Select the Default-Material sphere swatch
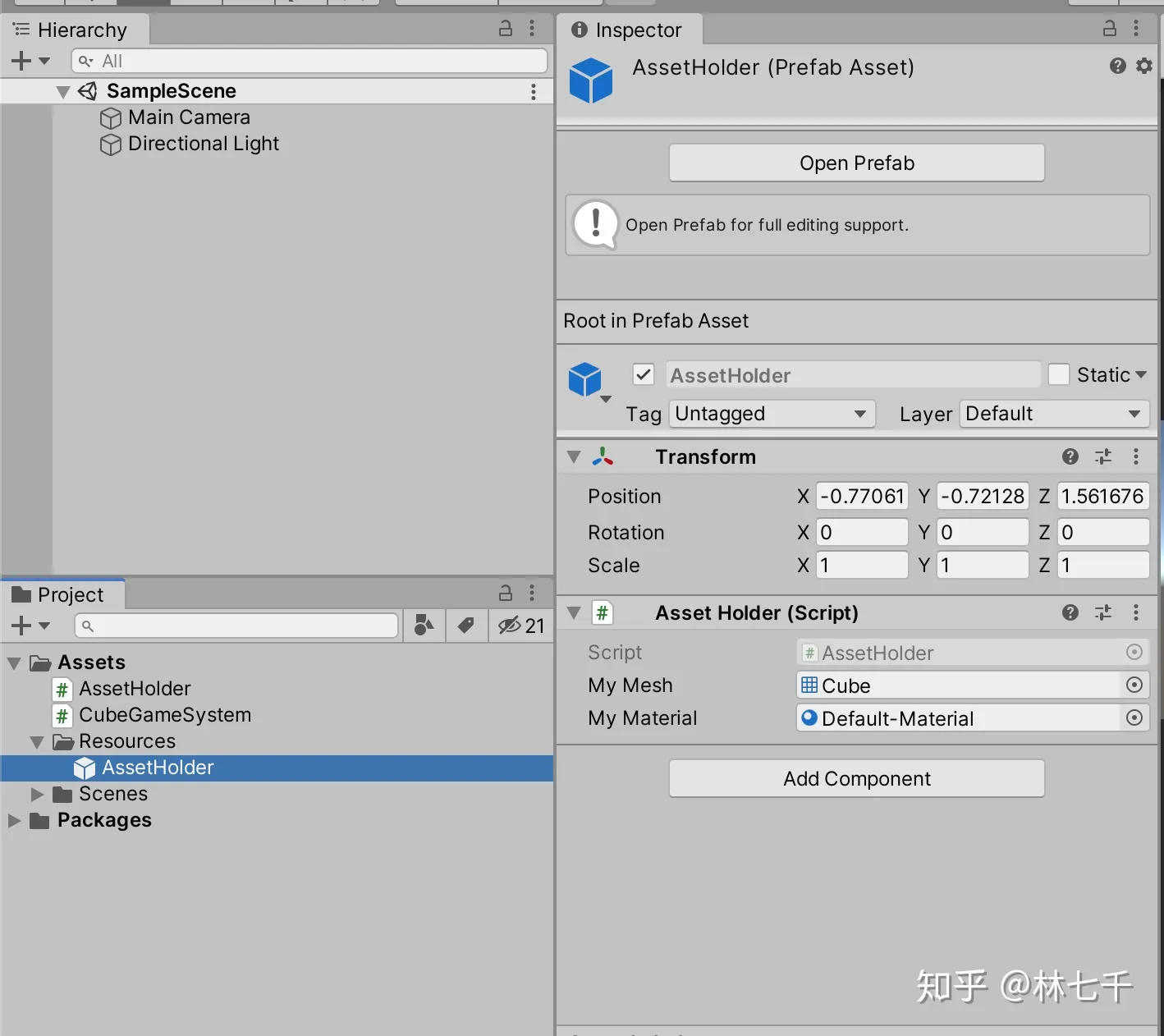The image size is (1164, 1036). point(809,717)
